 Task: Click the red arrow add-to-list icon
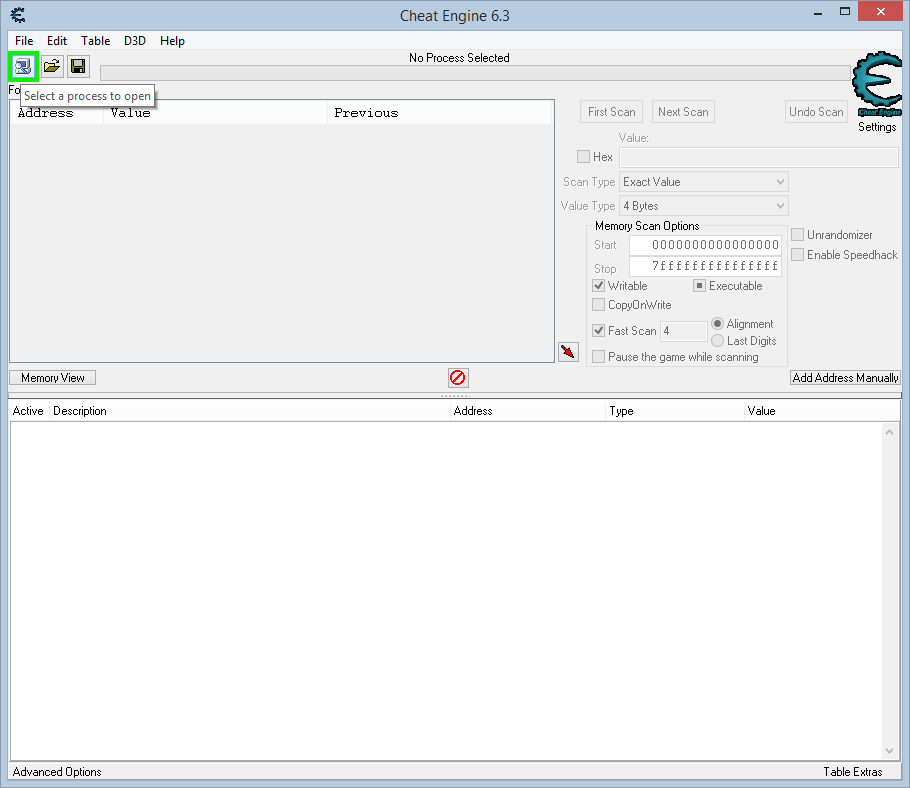568,352
